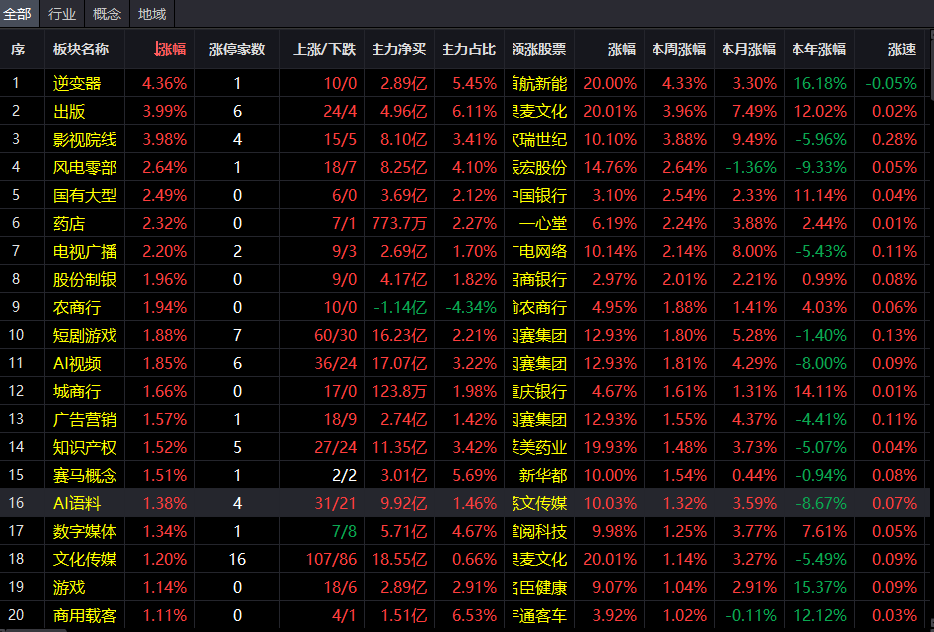The height and width of the screenshot is (632, 934).
Task: Open the 出版 sector
Action: pyautogui.click(x=69, y=111)
